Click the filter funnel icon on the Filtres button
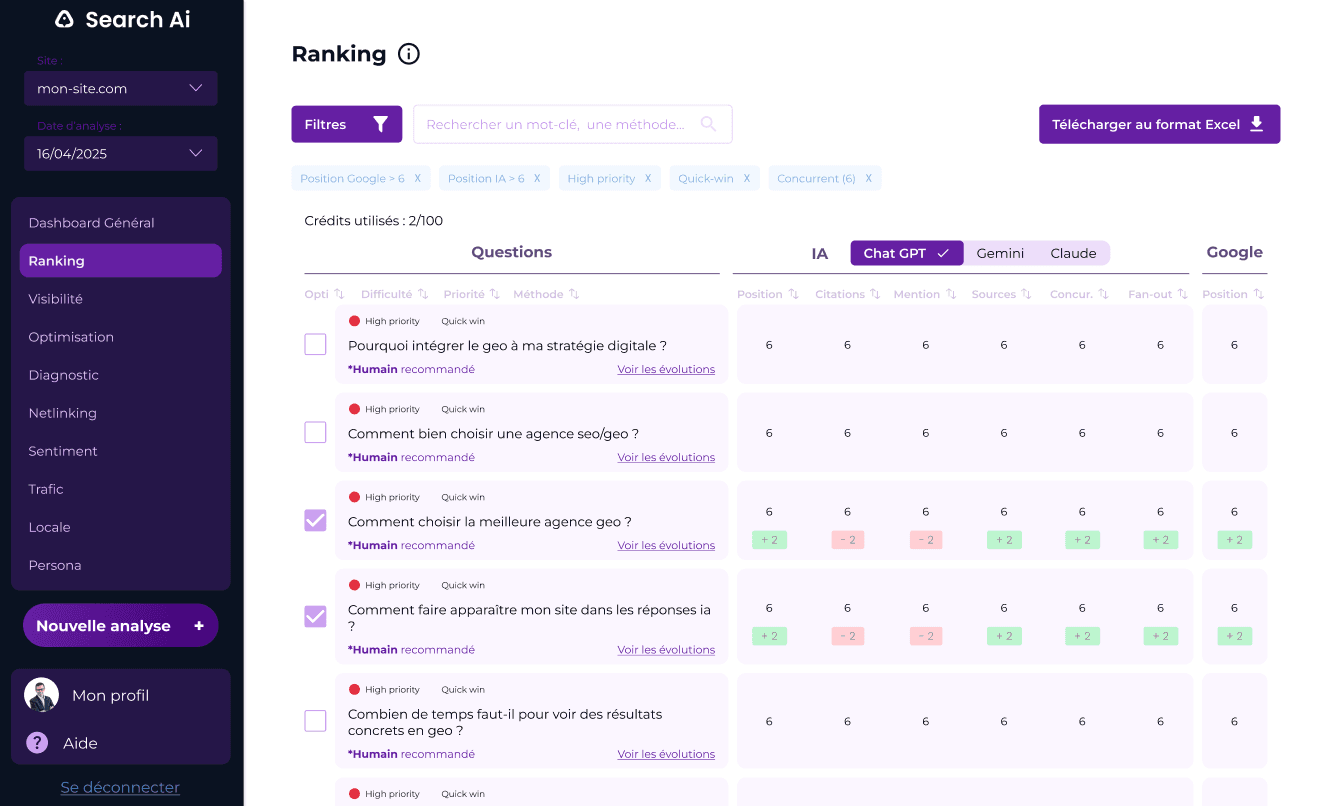 379,124
